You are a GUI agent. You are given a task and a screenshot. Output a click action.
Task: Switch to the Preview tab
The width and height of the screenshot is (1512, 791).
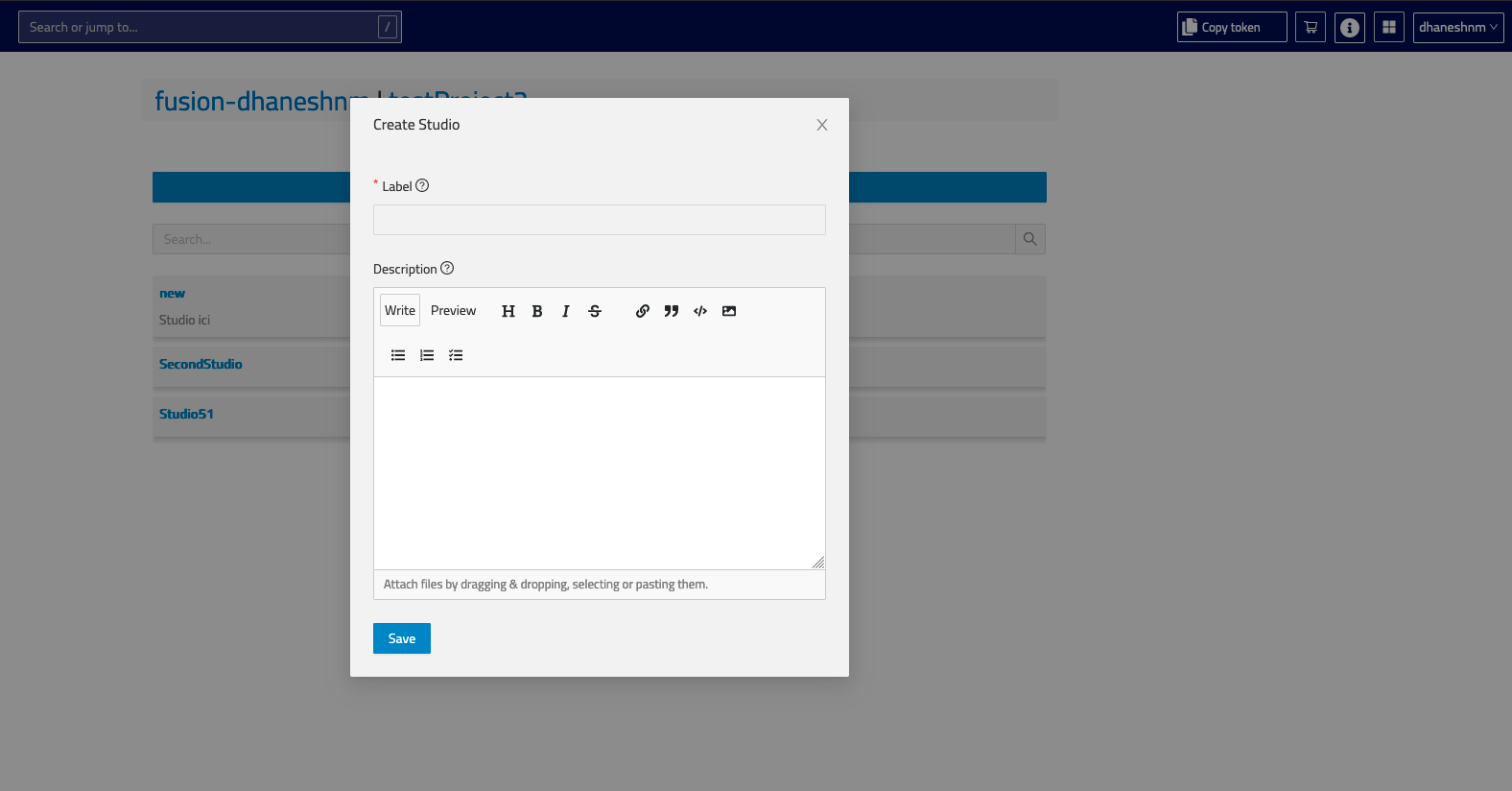click(453, 310)
